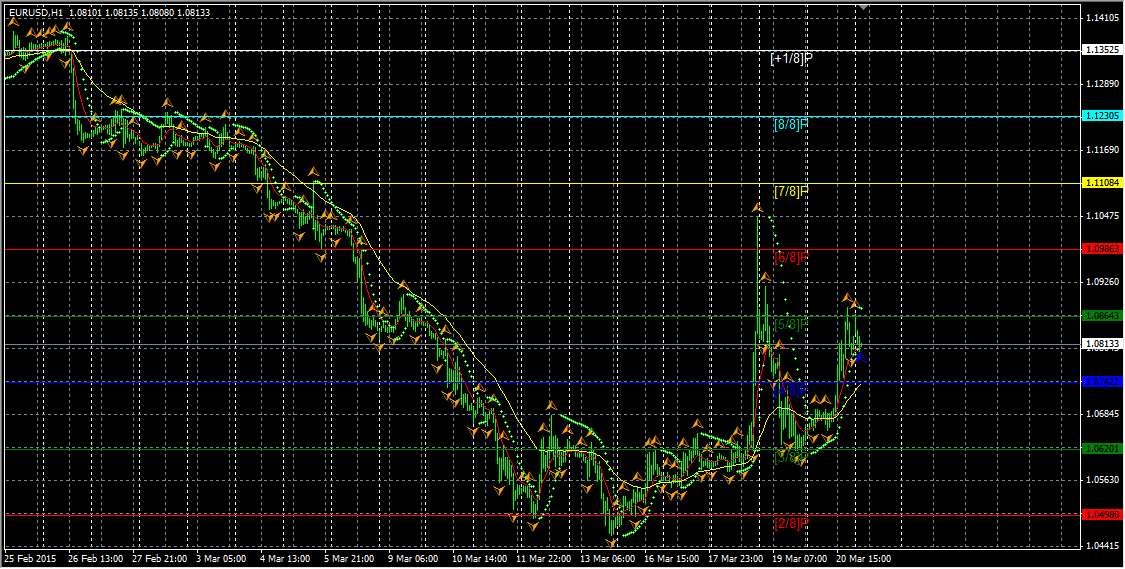Click the red 1.04980 price tag

[1102, 514]
